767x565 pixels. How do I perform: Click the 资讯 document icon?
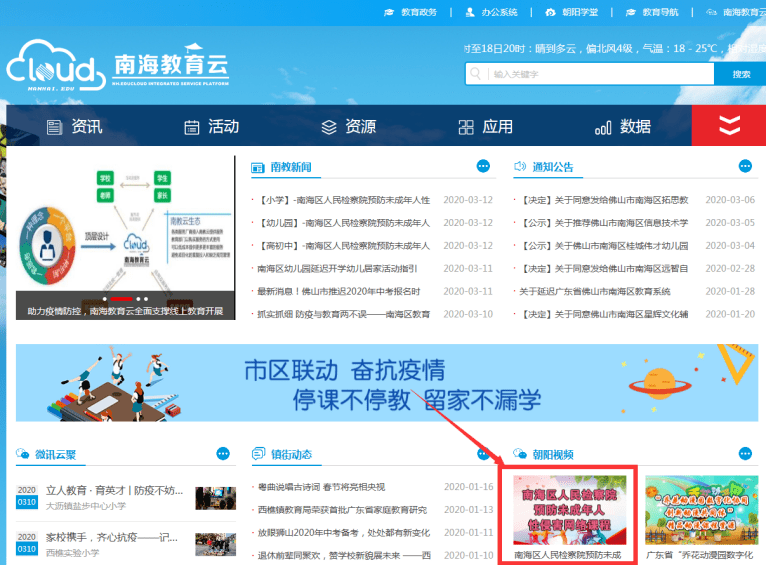[54, 127]
